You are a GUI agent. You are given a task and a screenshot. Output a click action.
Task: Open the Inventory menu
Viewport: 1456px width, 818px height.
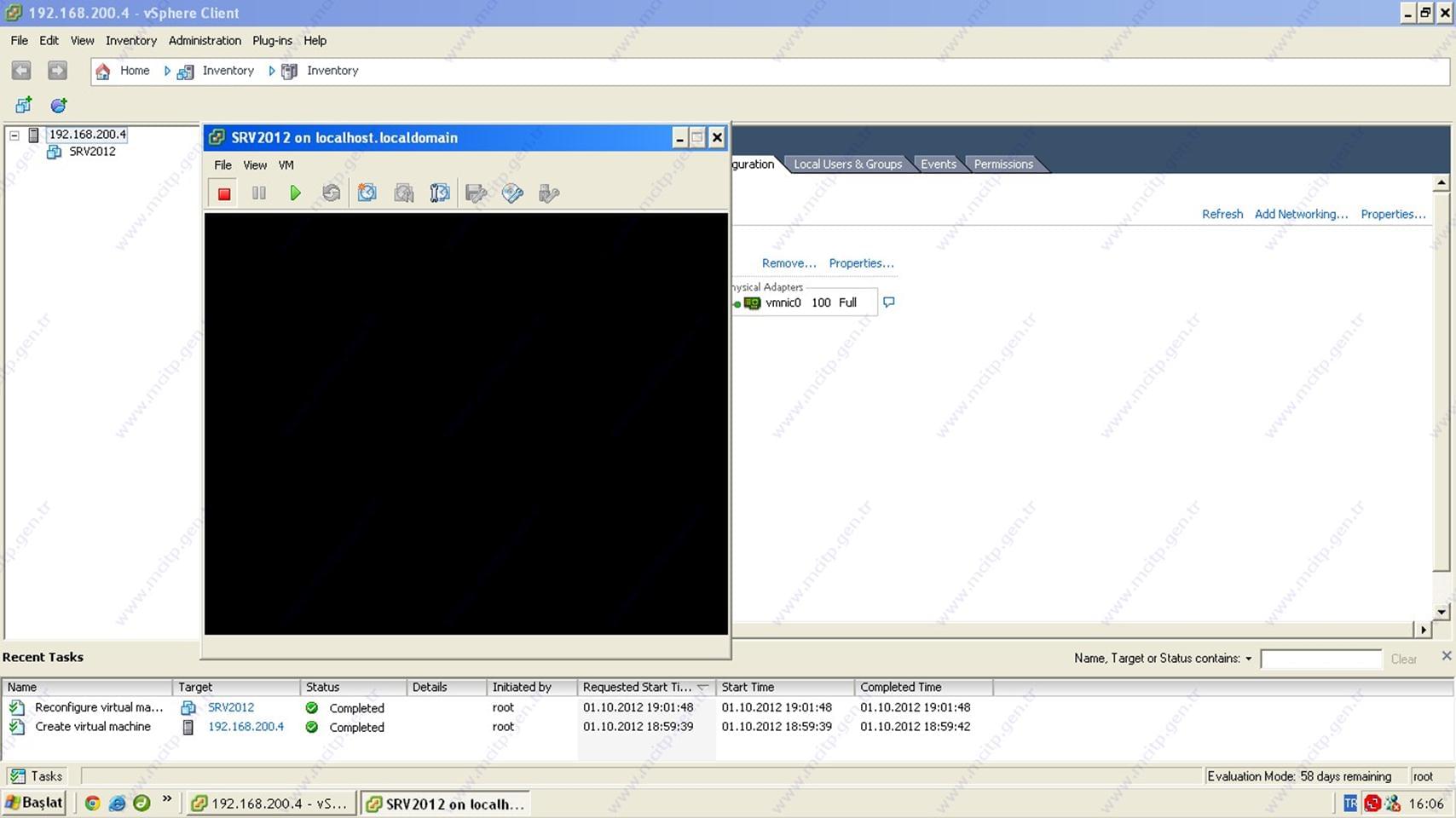tap(130, 40)
